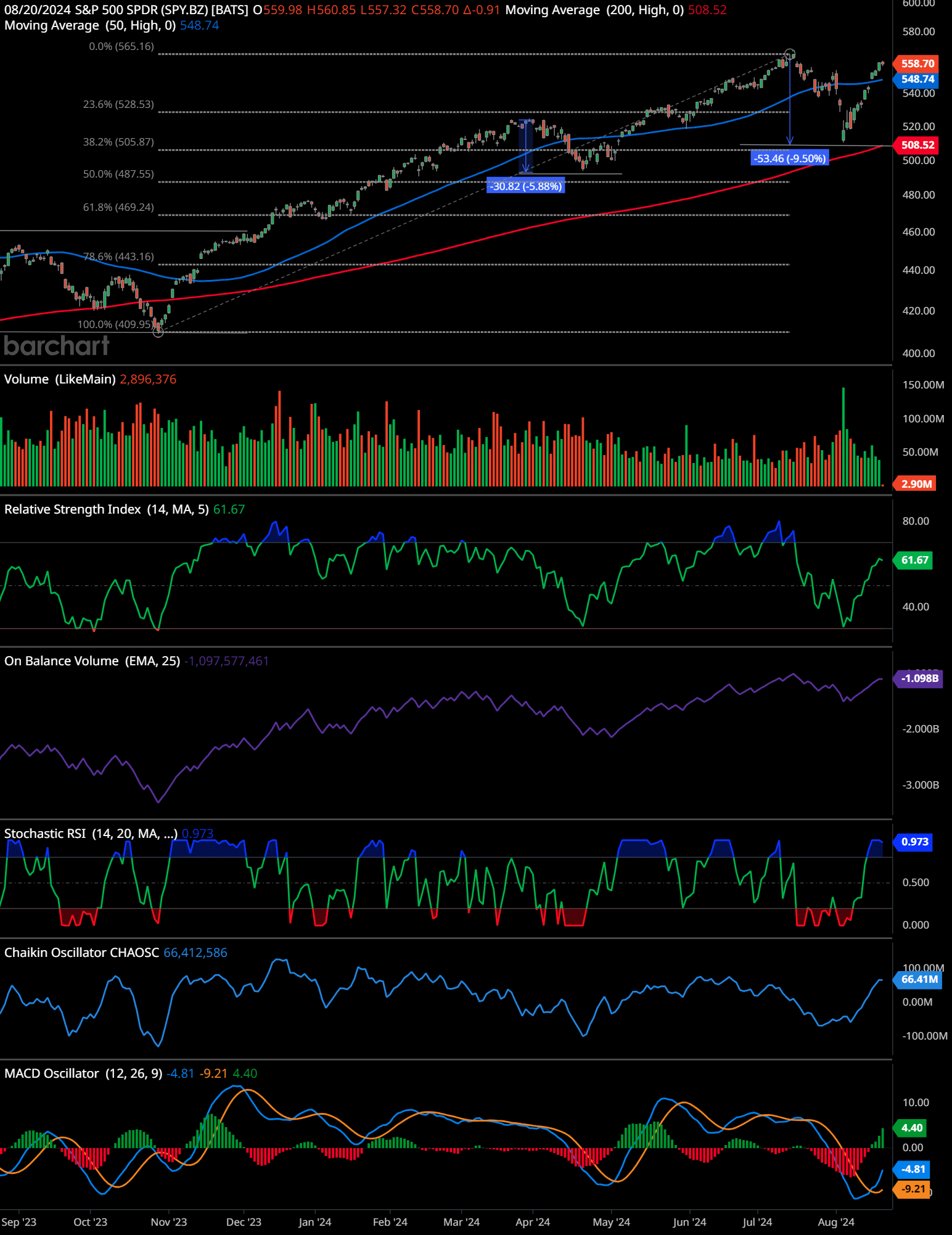
Task: Click the Aug '24 date axis label
Action: 836,1222
